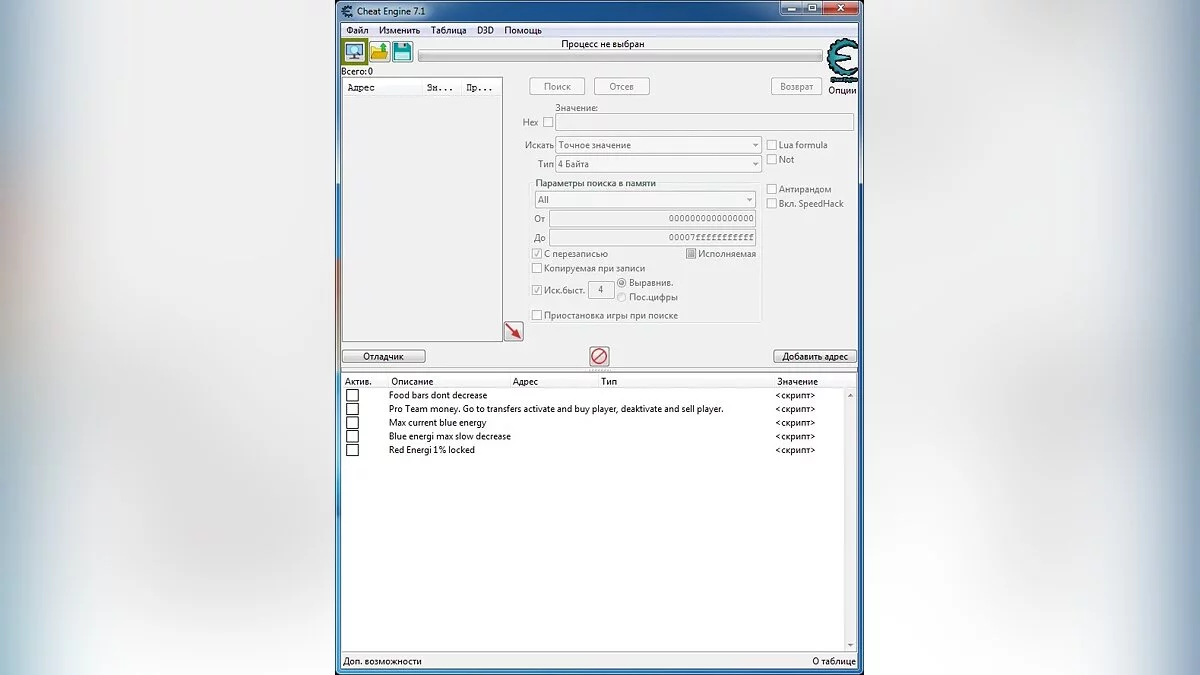1200x675 pixels.
Task: Enable the Вкл. SpeedHack checkbox
Action: point(770,203)
